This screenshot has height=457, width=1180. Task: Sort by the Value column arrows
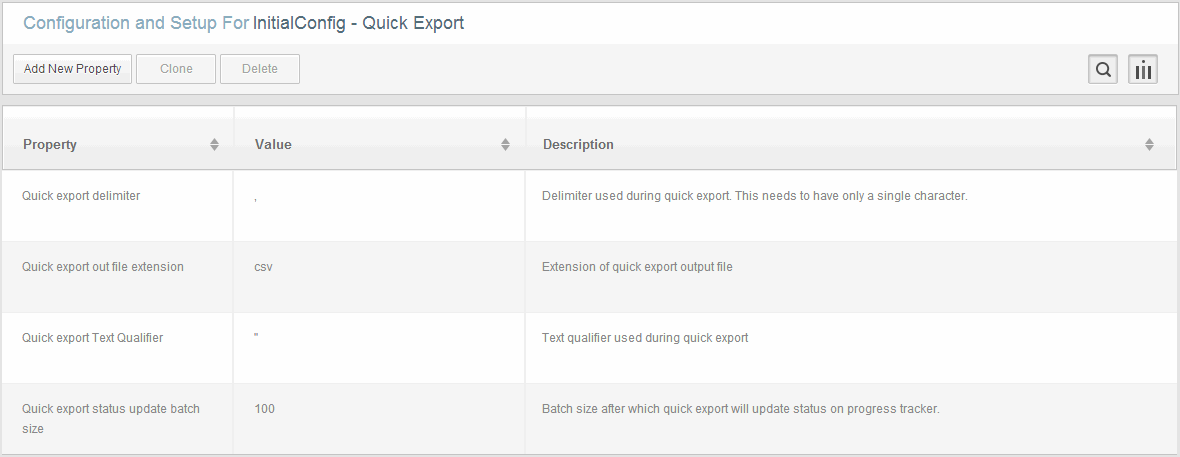tap(506, 145)
